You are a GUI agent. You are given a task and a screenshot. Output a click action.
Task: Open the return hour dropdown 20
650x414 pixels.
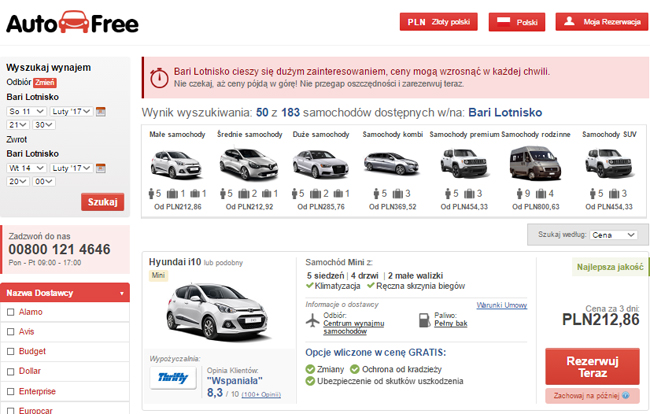click(18, 182)
